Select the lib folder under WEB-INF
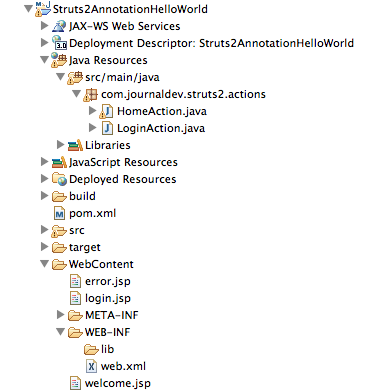This screenshot has height=392, width=371. coord(99,349)
